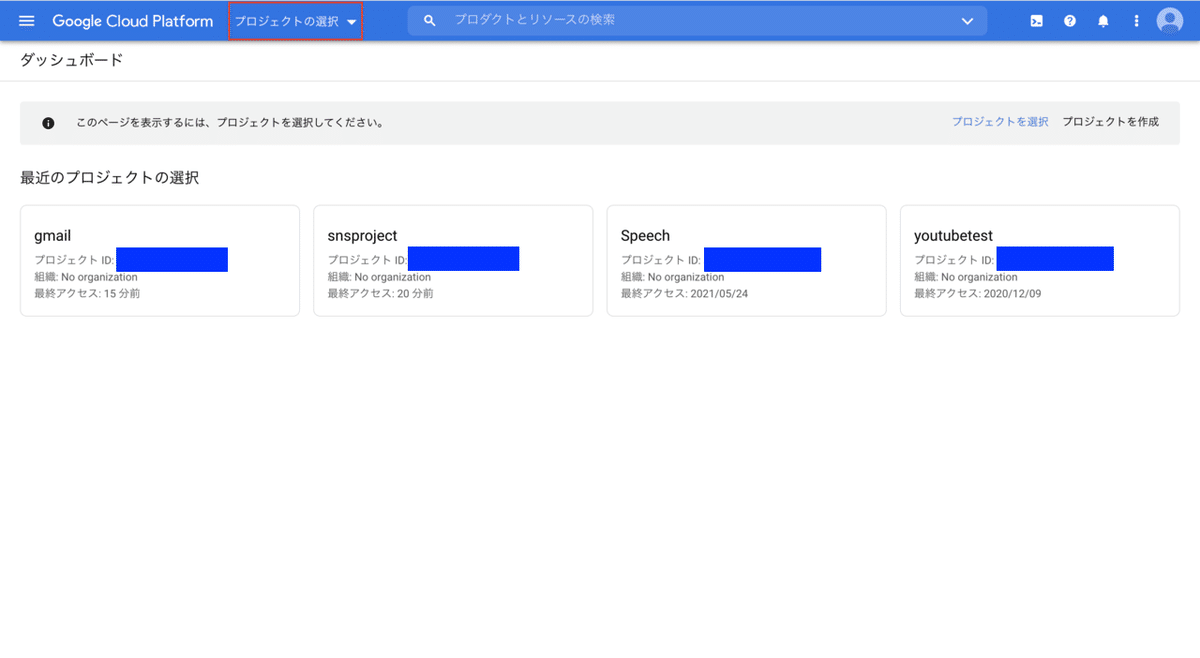Activate Cloud Shell terminal icon

pyautogui.click(x=1037, y=21)
